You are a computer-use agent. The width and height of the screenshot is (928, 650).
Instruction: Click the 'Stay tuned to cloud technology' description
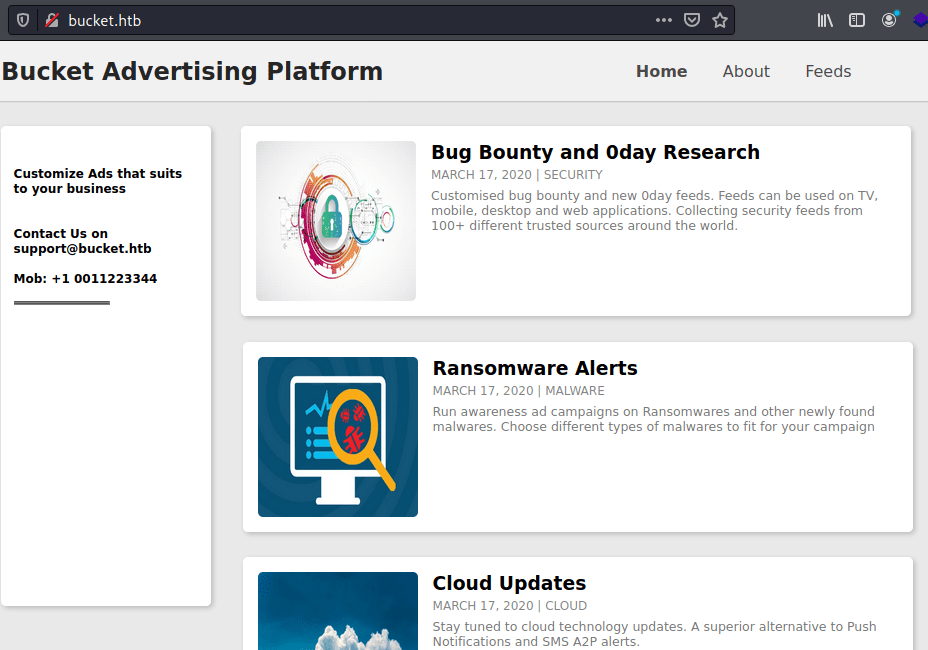pyautogui.click(x=655, y=634)
